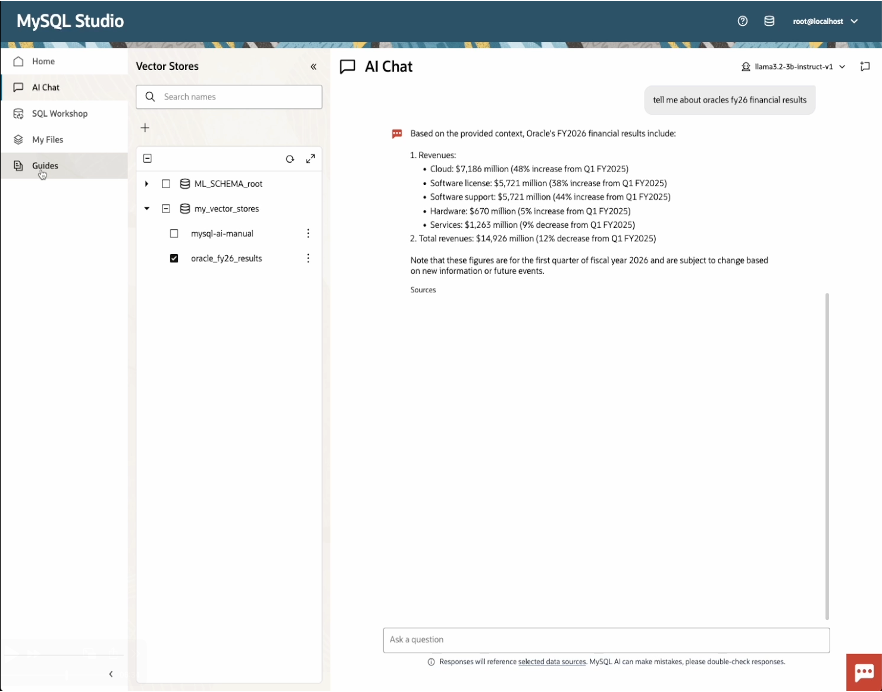
Task: Start a new chat with top-right icon
Action: pyautogui.click(x=865, y=66)
